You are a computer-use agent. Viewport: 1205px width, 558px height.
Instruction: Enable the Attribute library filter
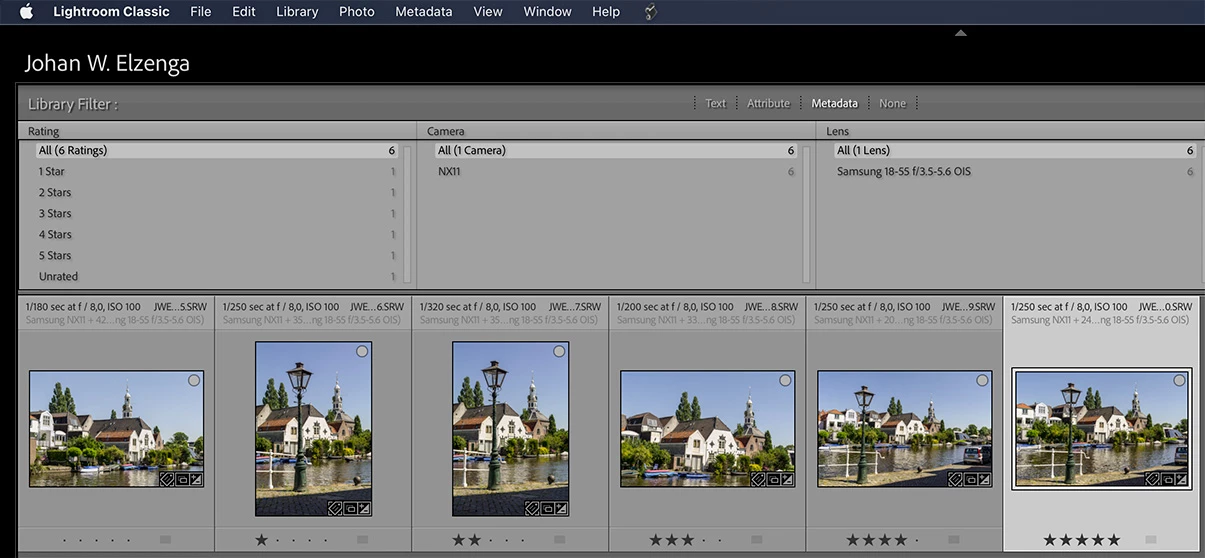[x=768, y=103]
